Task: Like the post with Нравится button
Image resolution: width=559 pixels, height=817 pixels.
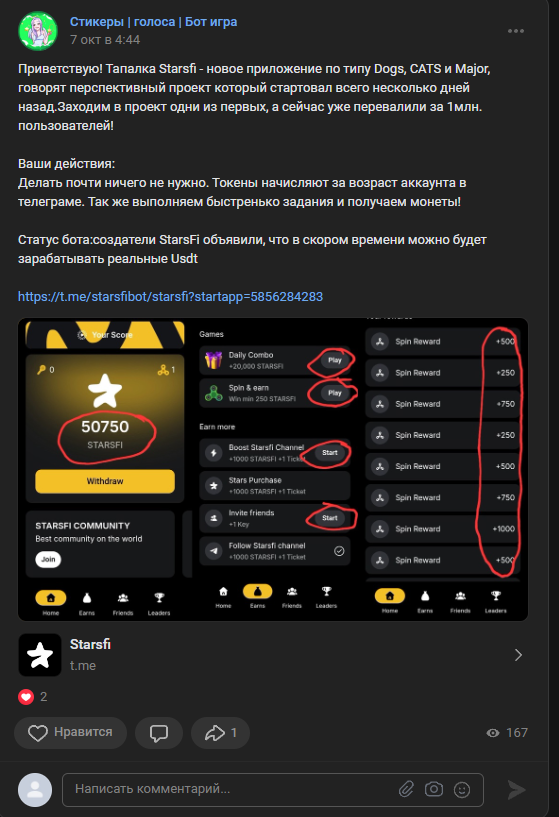Action: [70, 733]
